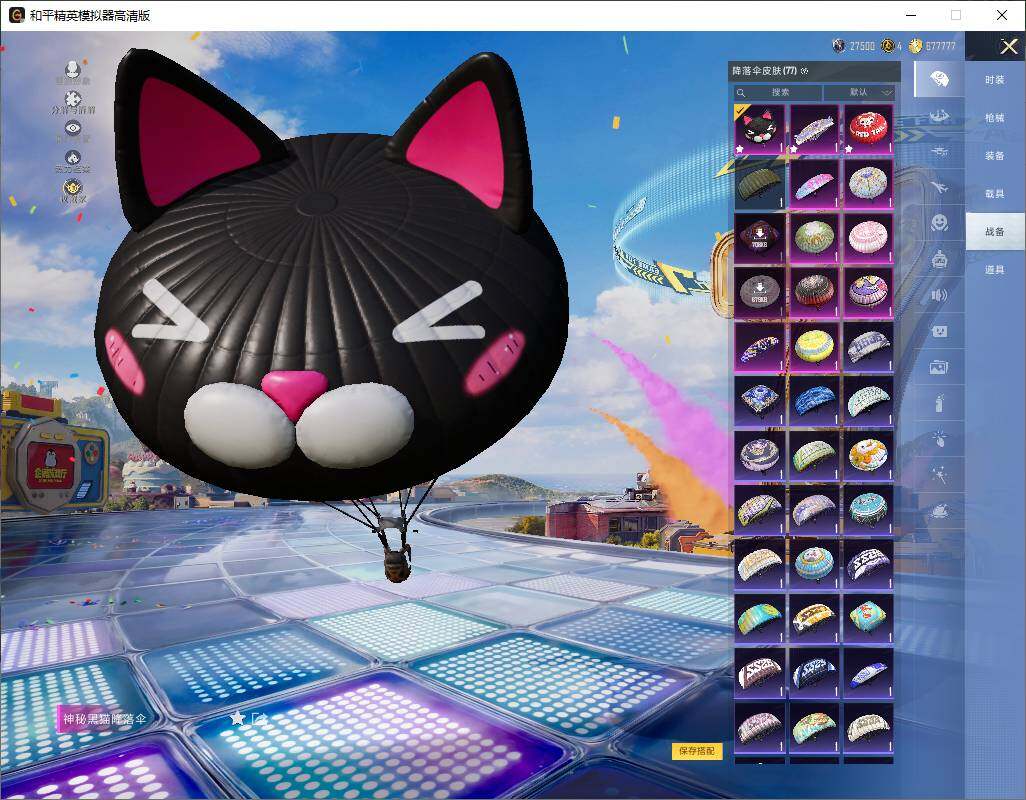Select the 战备 tab

(995, 232)
